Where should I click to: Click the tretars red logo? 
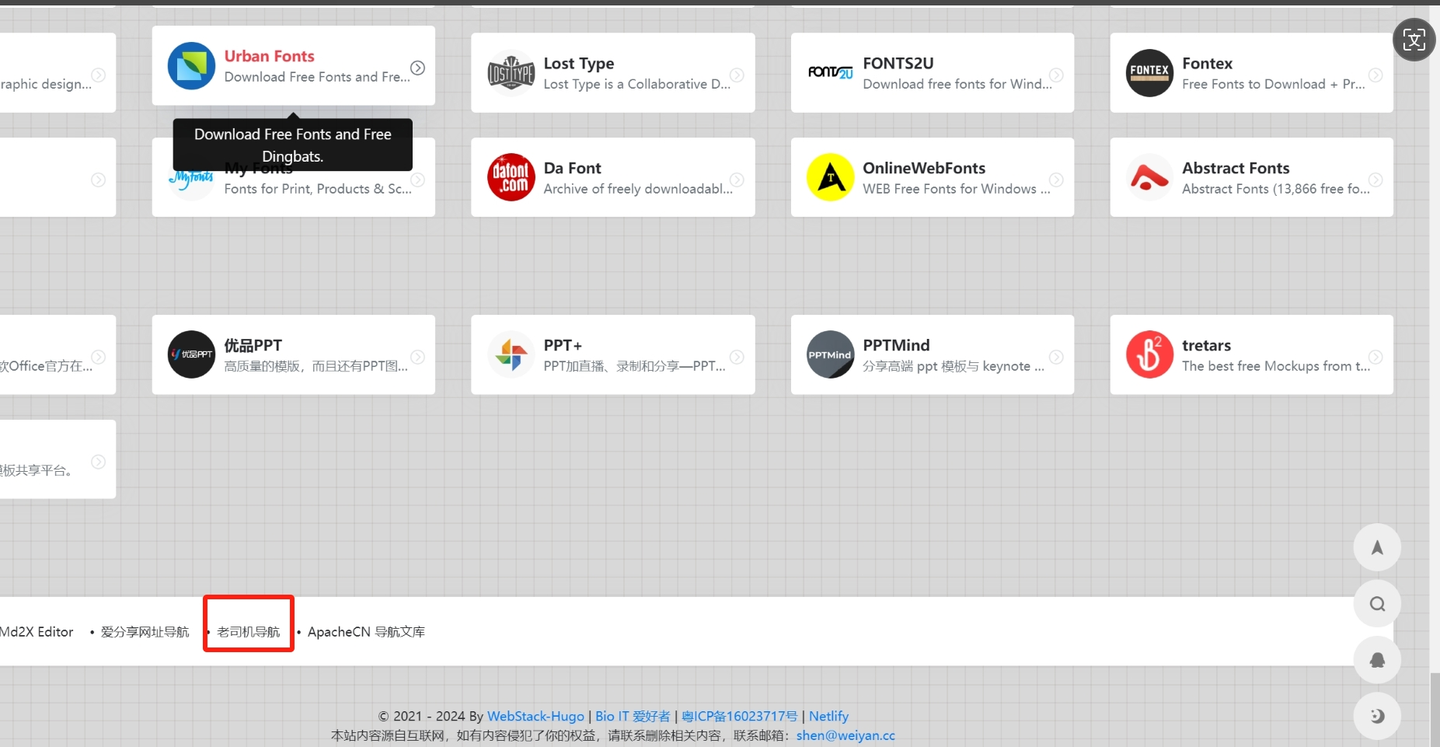click(1150, 355)
